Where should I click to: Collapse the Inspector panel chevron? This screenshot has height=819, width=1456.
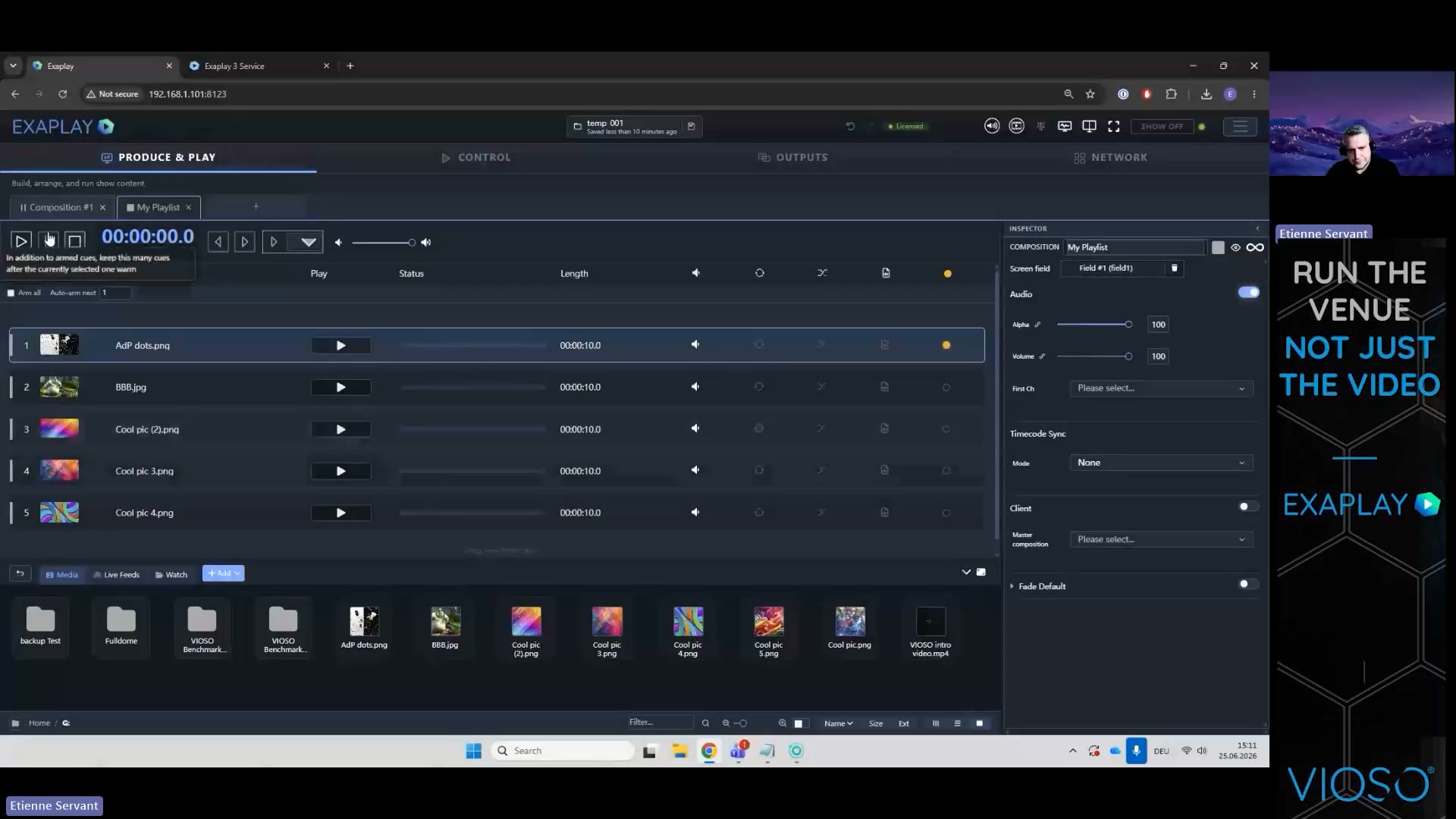click(1257, 228)
